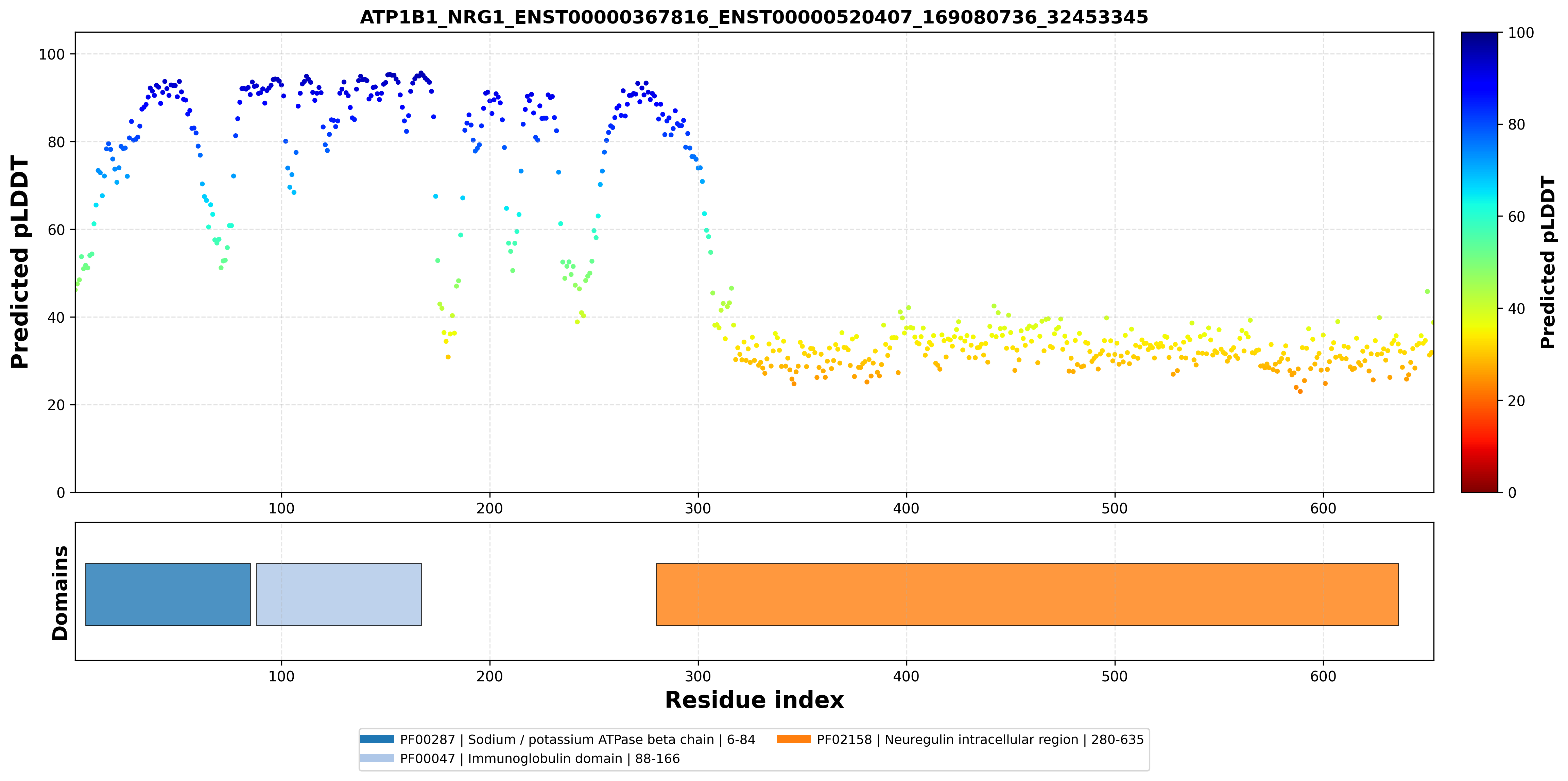Click the Neuregulin intracellular region legend text

coord(980,739)
